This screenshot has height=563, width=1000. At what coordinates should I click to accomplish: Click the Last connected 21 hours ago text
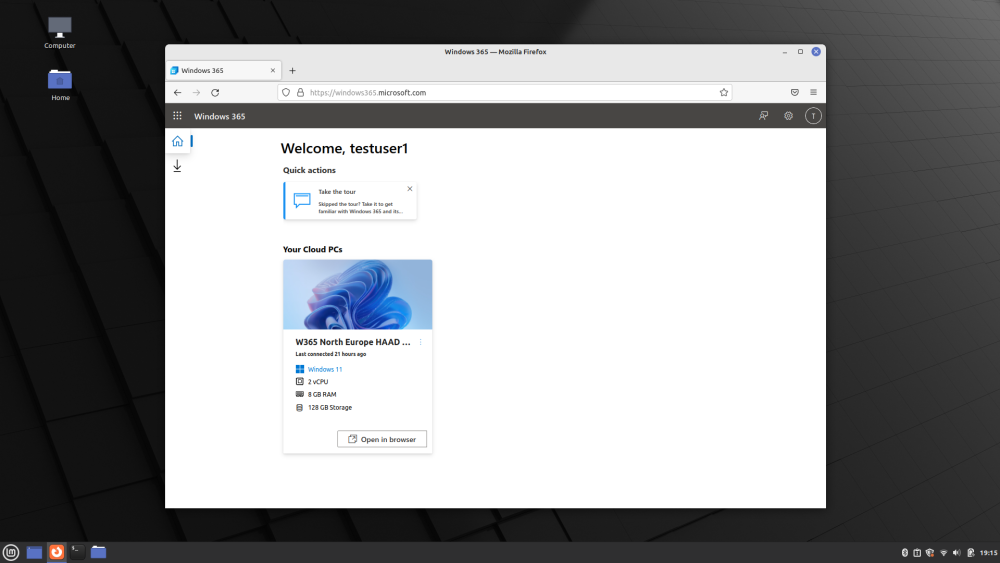click(330, 355)
